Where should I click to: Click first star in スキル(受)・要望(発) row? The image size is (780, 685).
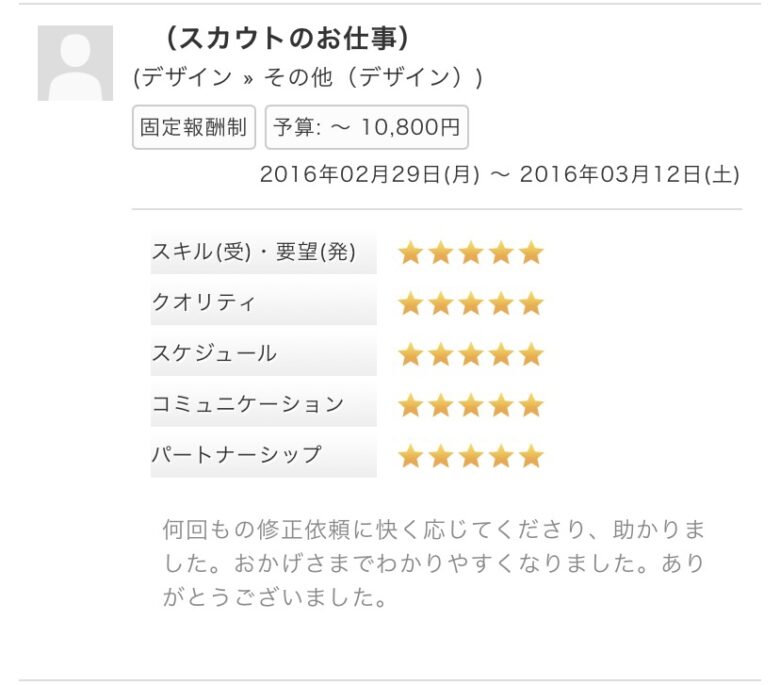(x=410, y=253)
